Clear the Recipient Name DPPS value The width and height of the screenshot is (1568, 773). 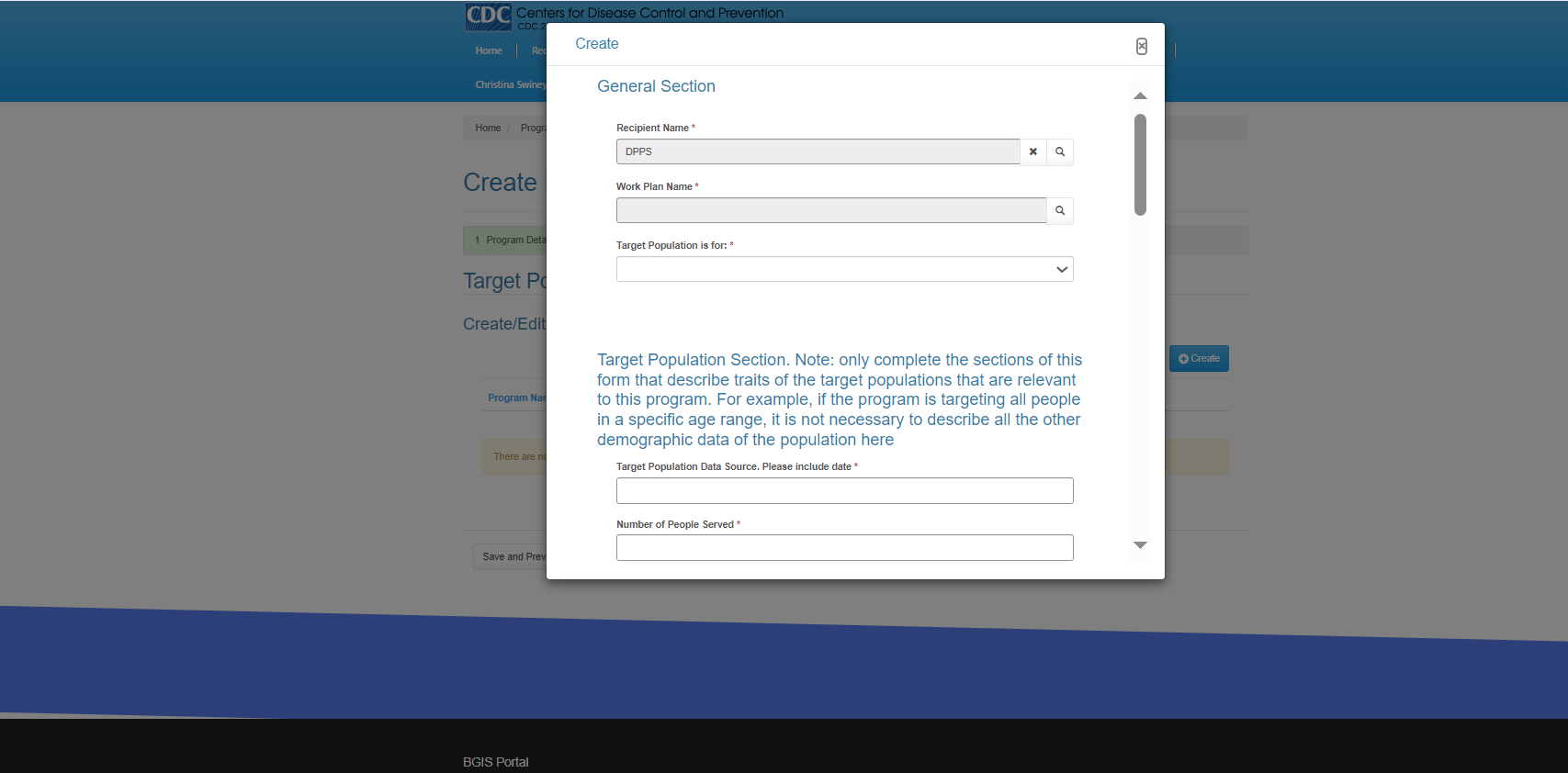tap(1032, 152)
